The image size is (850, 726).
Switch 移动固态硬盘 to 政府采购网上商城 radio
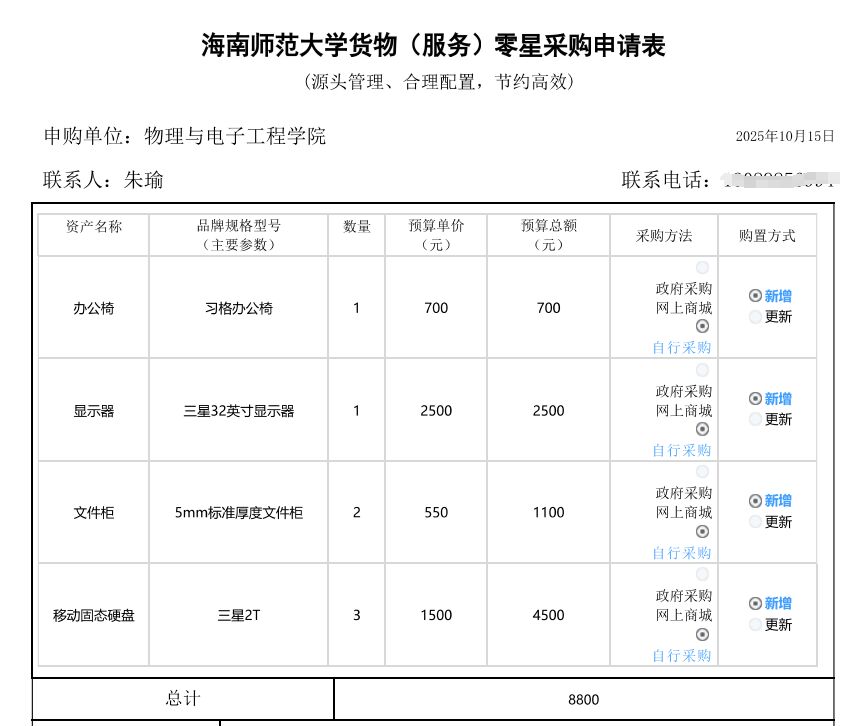702,575
